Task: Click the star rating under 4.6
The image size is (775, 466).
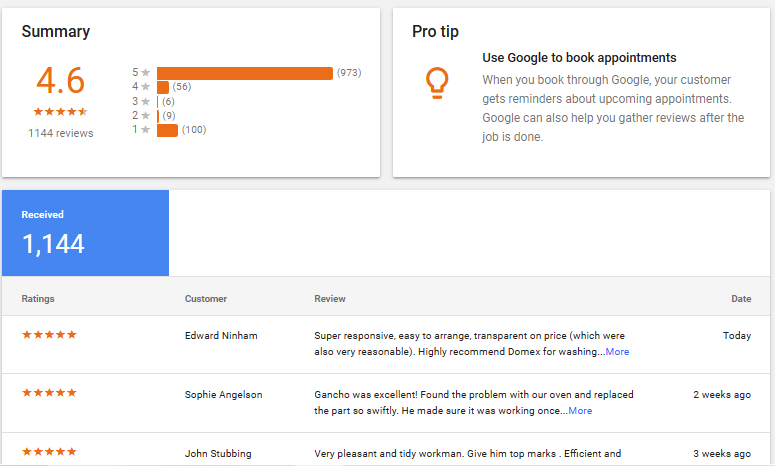Action: coord(60,111)
